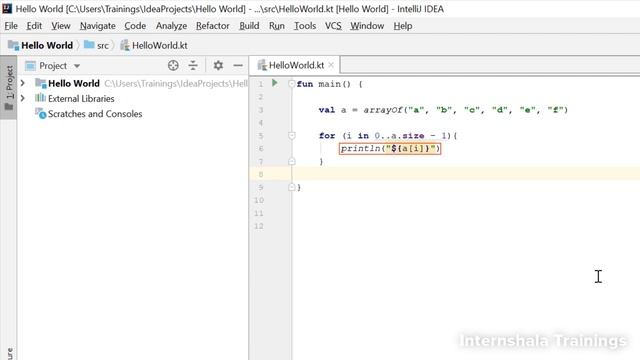640x360 pixels.
Task: Open the View menu
Action: [60, 26]
